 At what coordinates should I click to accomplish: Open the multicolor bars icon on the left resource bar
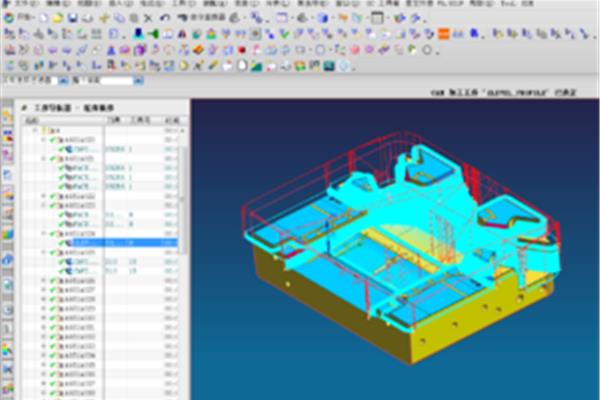click(x=8, y=234)
